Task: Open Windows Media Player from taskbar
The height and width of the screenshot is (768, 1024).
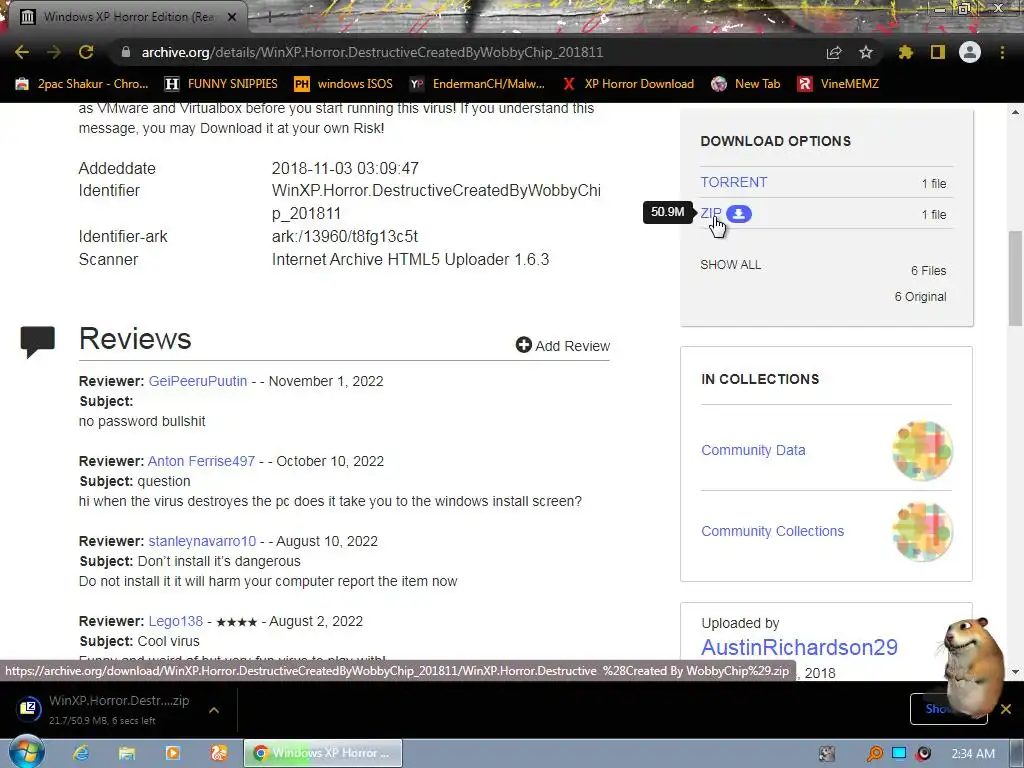Action: point(172,753)
